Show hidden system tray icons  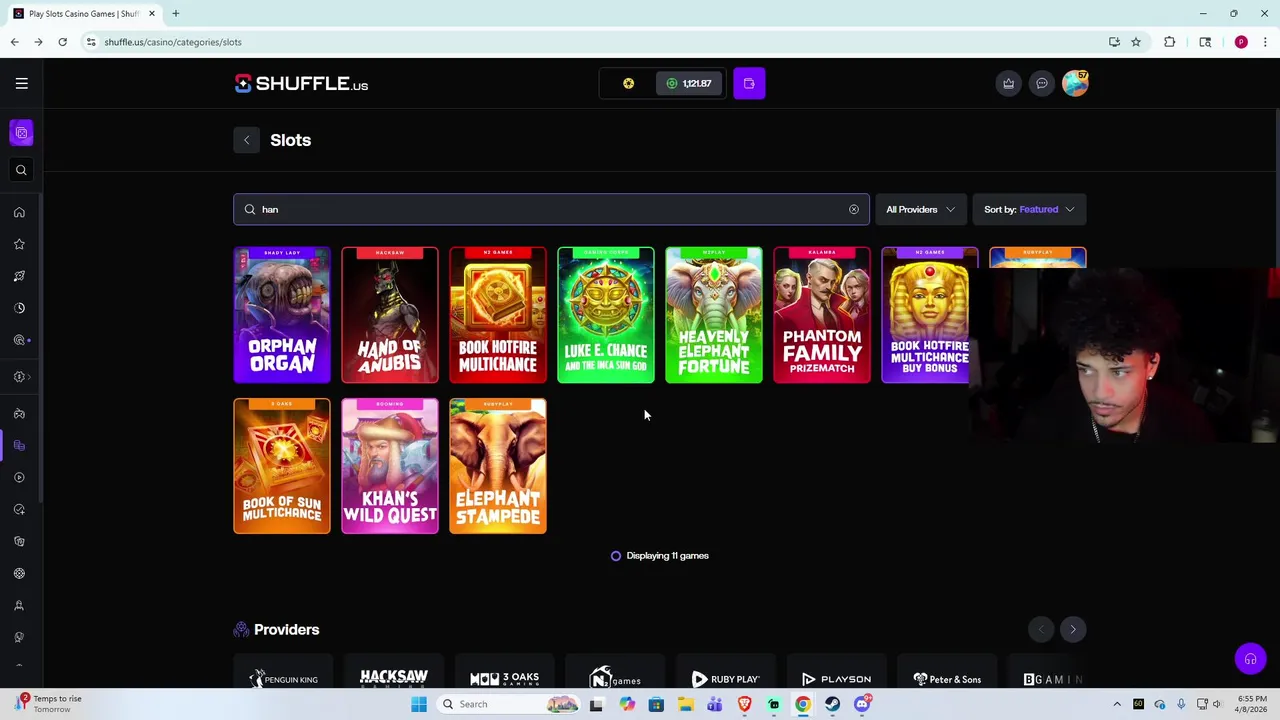(x=1117, y=704)
